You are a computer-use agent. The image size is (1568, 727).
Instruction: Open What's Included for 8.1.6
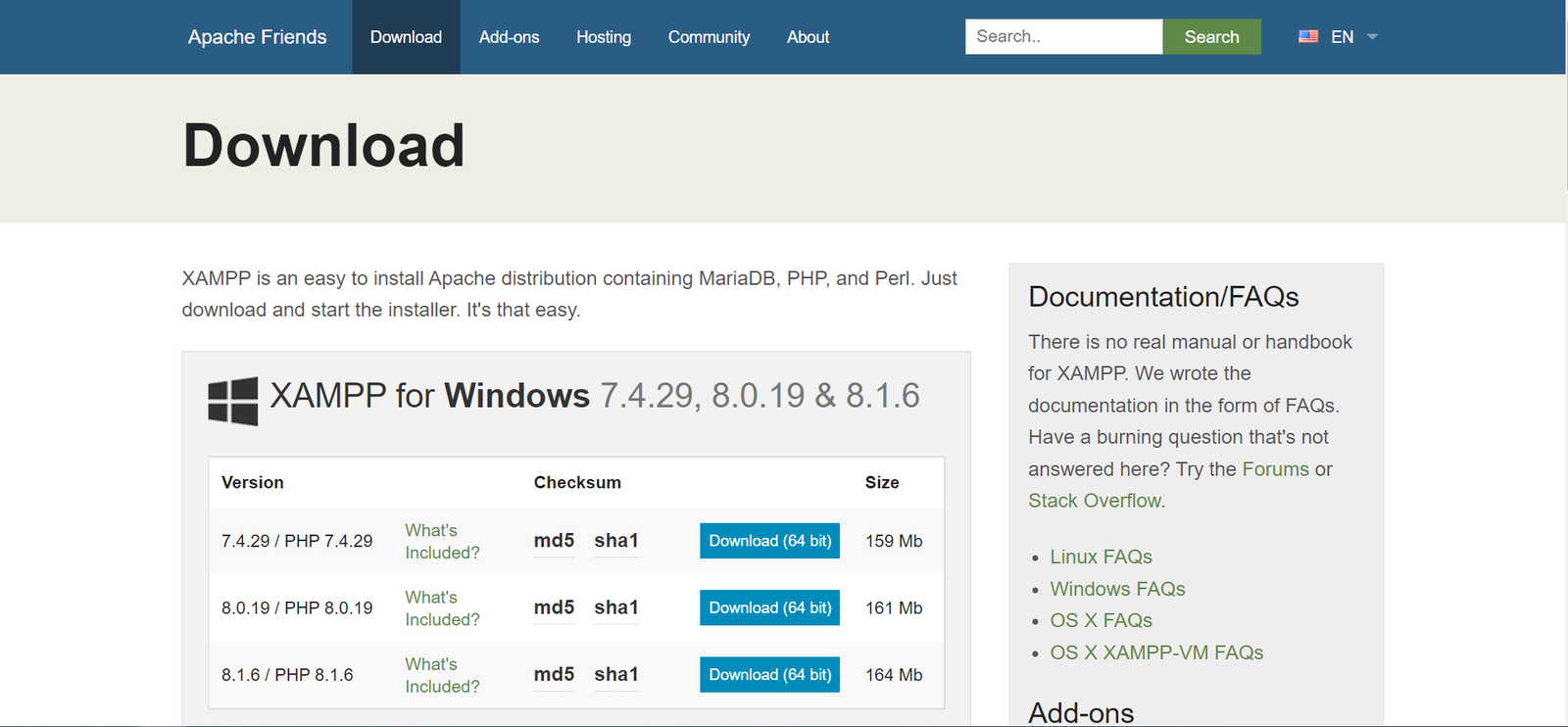(442, 675)
